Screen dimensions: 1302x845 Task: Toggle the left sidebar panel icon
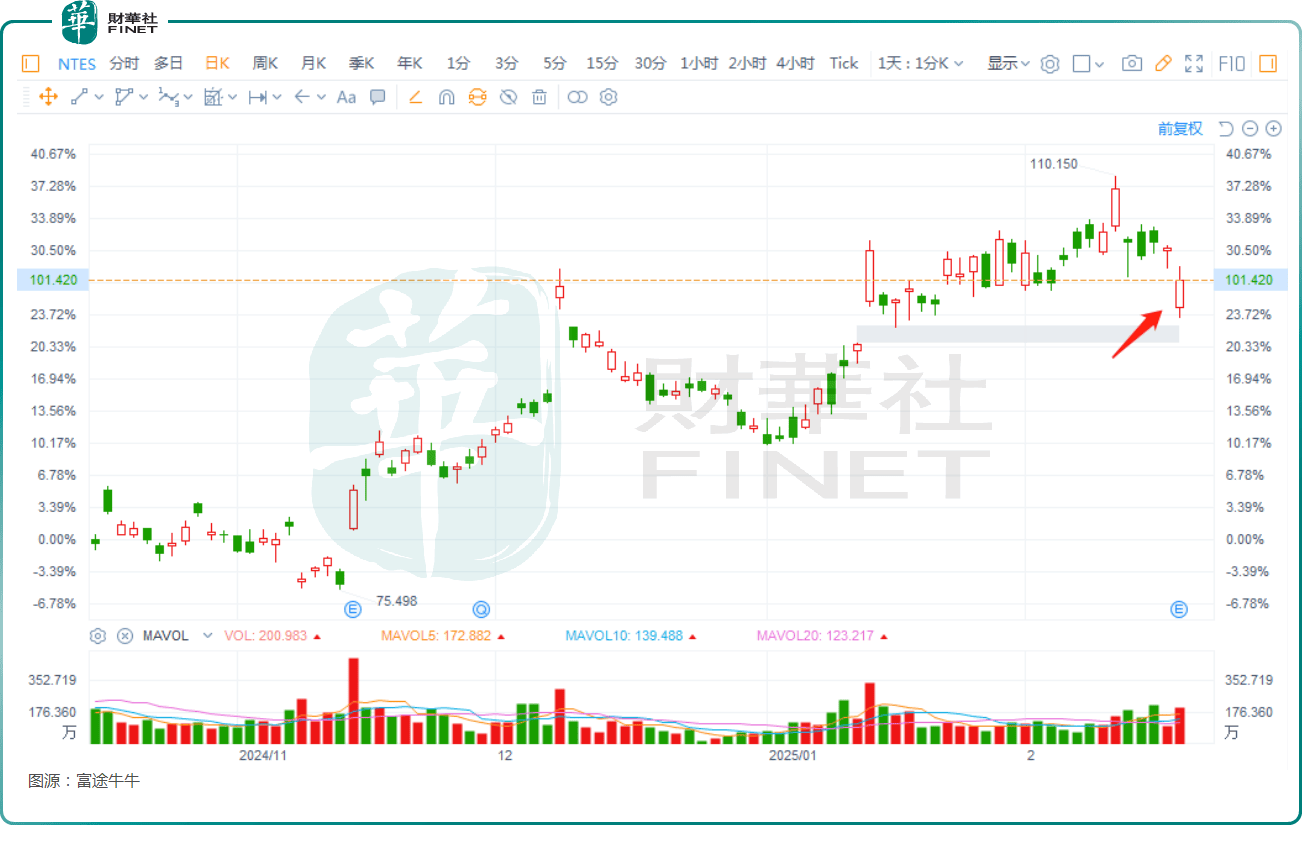[x=30, y=63]
